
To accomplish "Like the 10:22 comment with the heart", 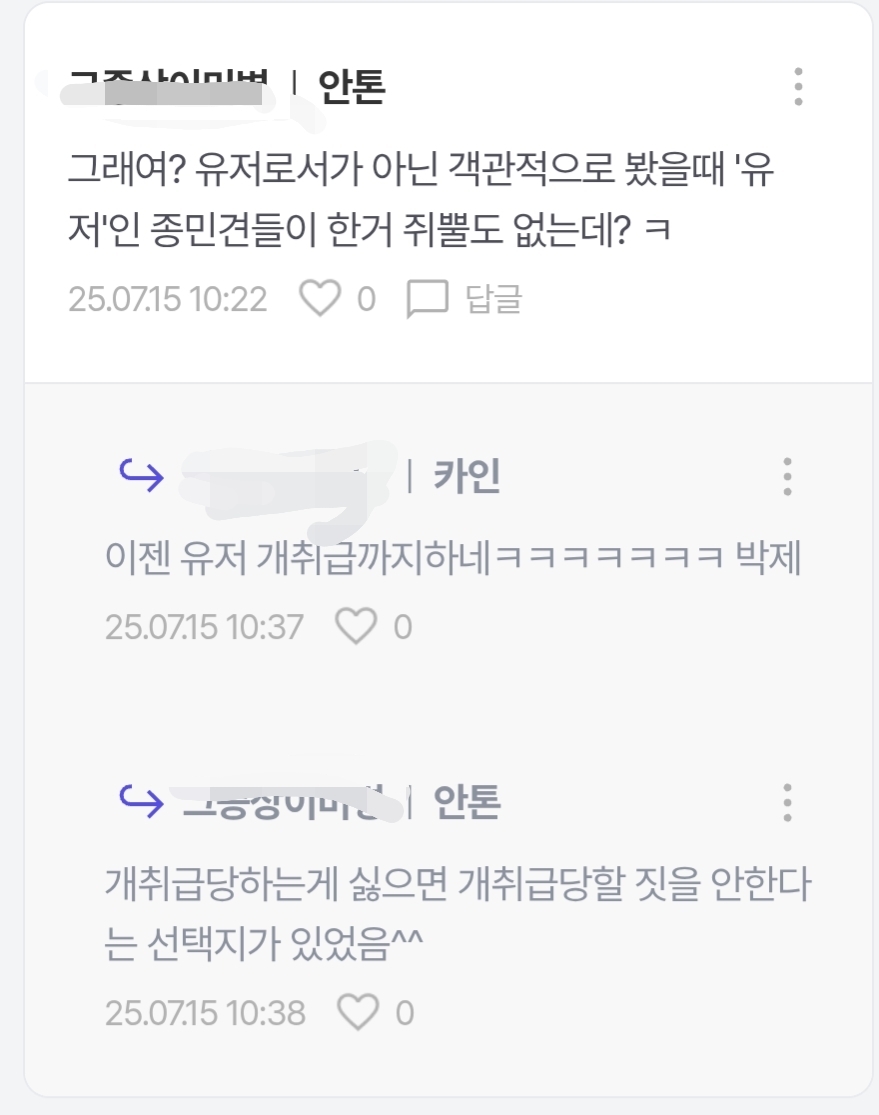I will click(x=319, y=298).
